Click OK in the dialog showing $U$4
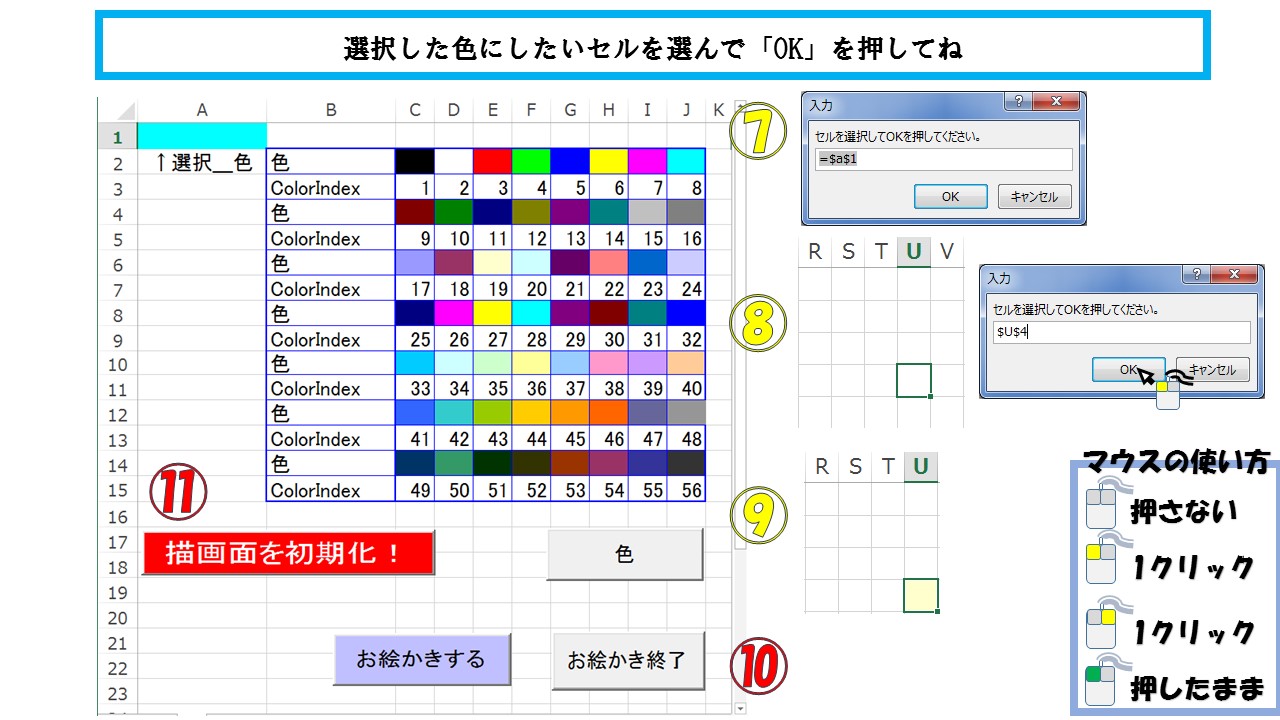Screen dimensions: 1280x720 coord(1128,370)
